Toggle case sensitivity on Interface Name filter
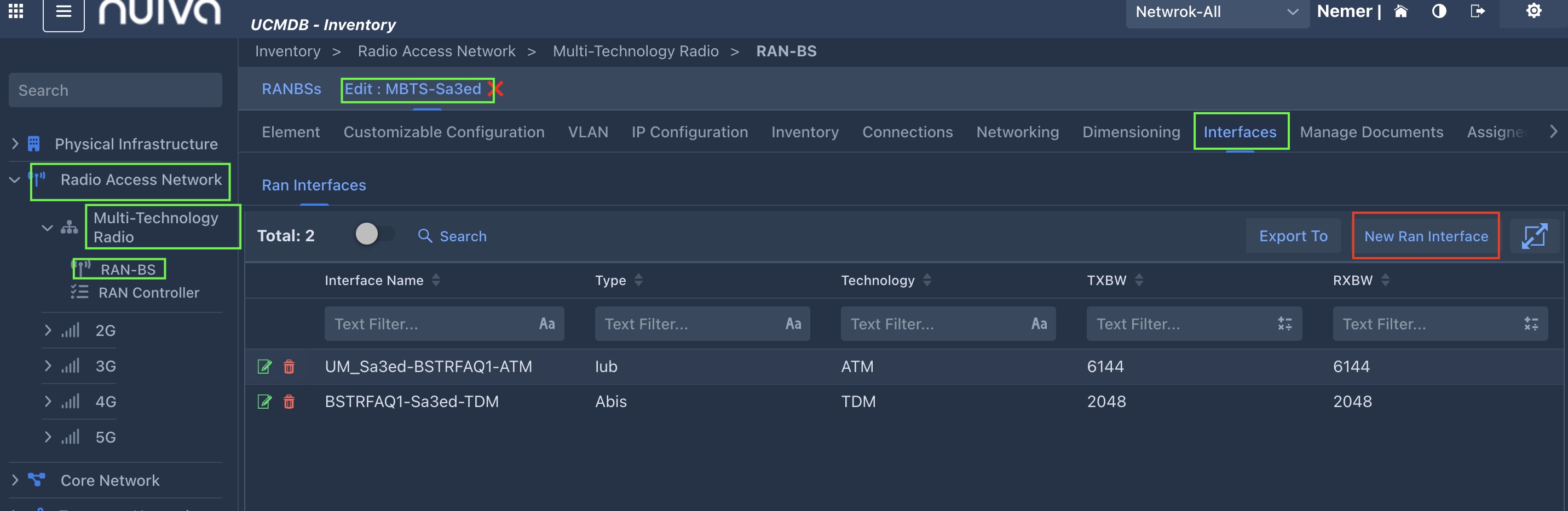Viewport: 1568px width, 511px height. [x=546, y=324]
